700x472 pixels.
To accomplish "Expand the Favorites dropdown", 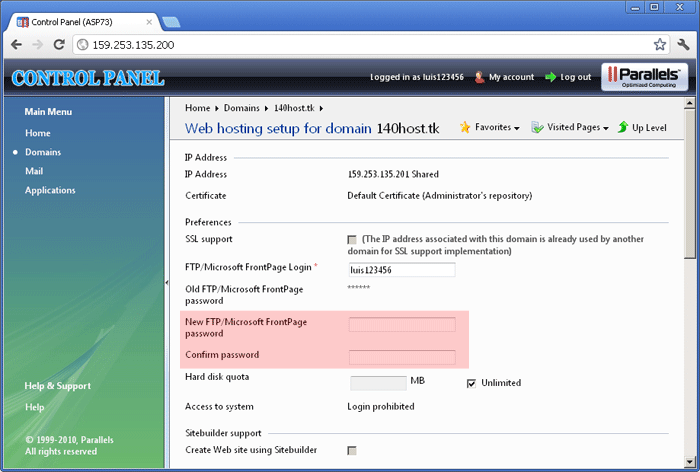I will 490,128.
